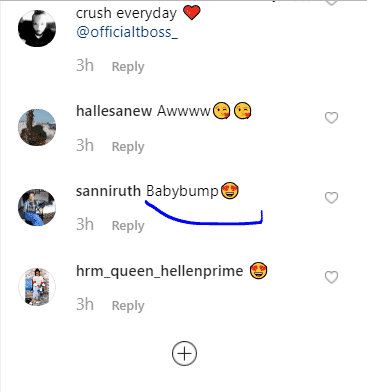Reply to hallesanew's Awwww comment
367x392 pixels.
(x=128, y=147)
